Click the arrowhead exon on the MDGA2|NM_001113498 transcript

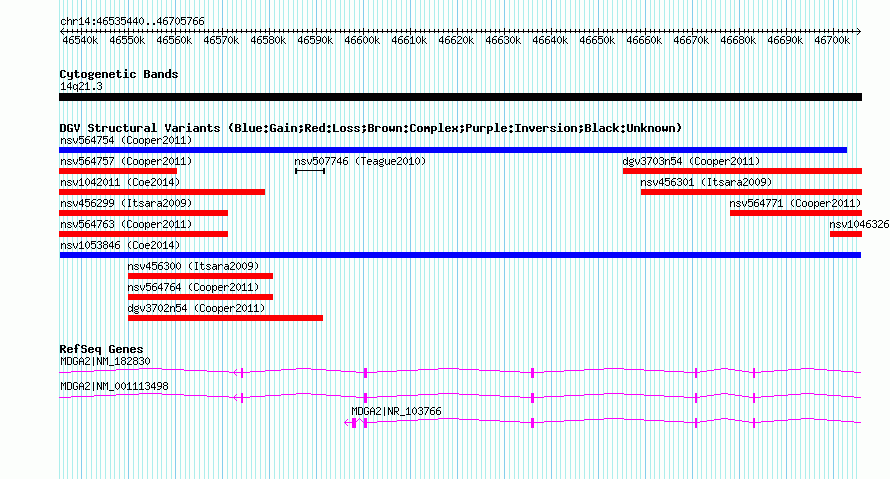tap(238, 398)
